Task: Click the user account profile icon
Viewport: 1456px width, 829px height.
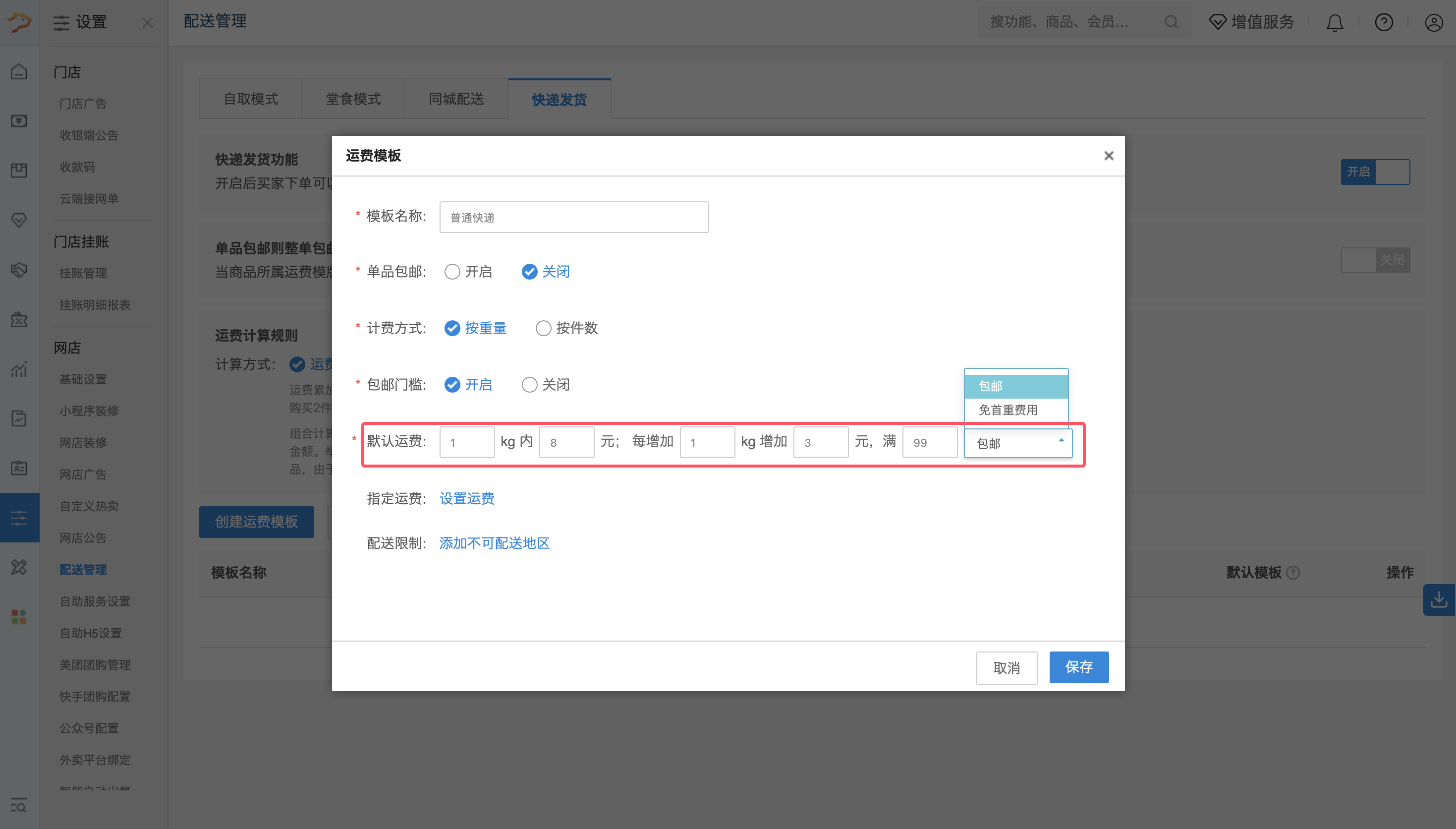Action: click(1433, 23)
